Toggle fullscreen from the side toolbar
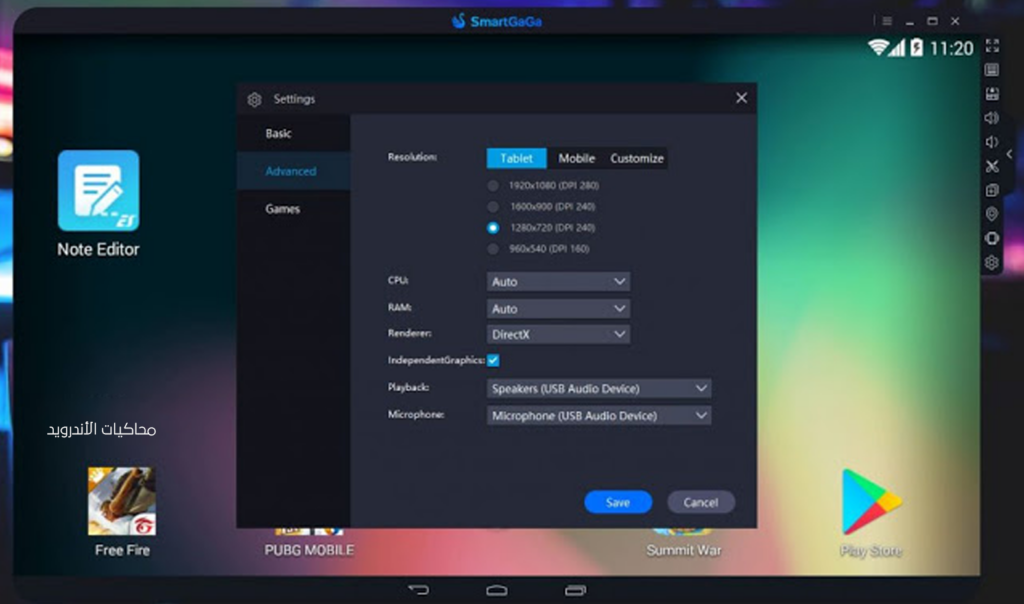This screenshot has width=1024, height=604. [992, 46]
